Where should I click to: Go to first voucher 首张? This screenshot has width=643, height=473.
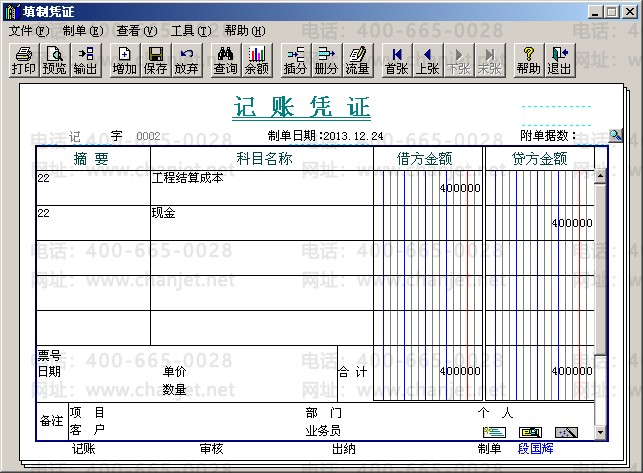397,60
